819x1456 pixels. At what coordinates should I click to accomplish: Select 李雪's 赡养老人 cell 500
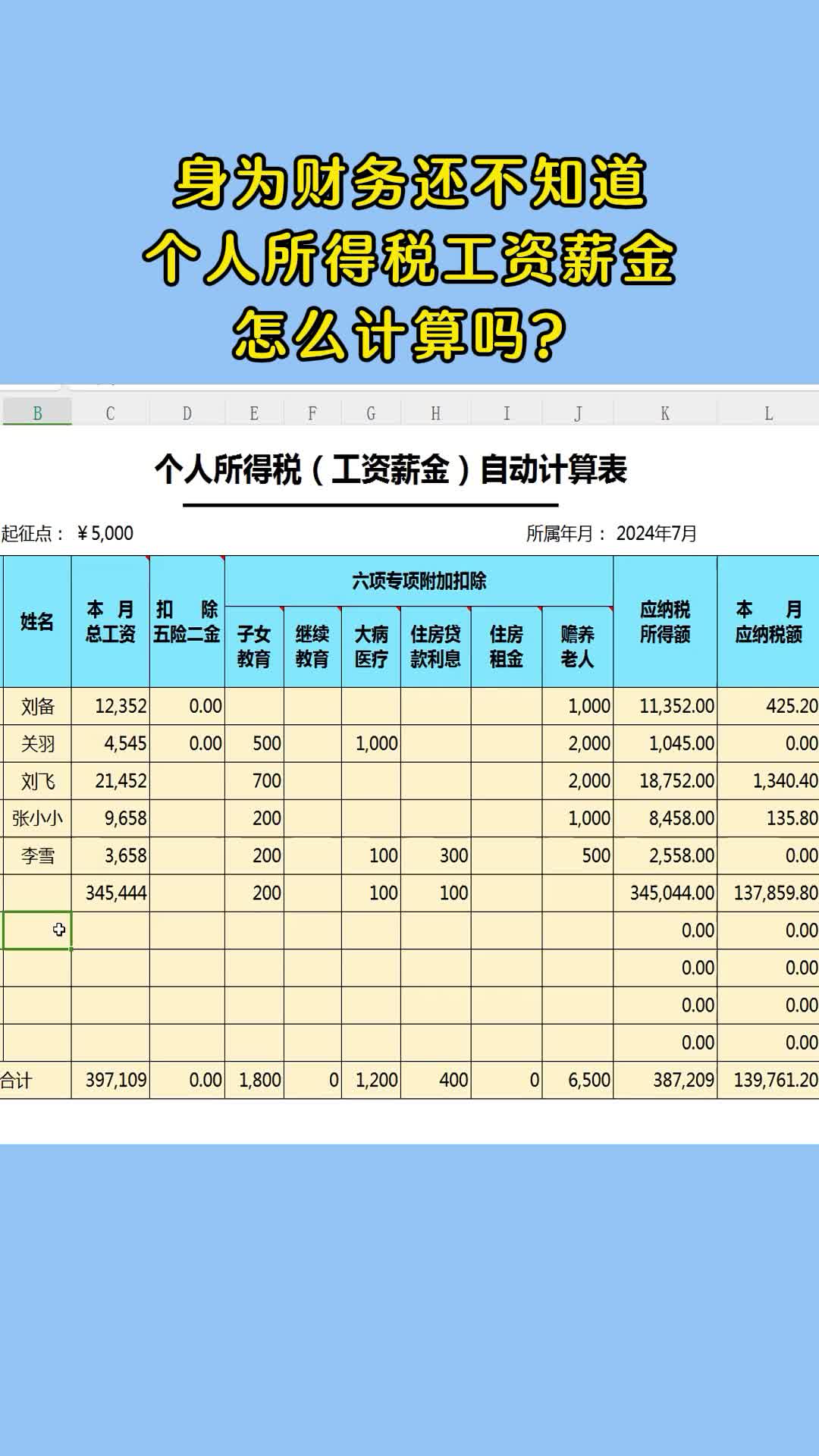(578, 855)
